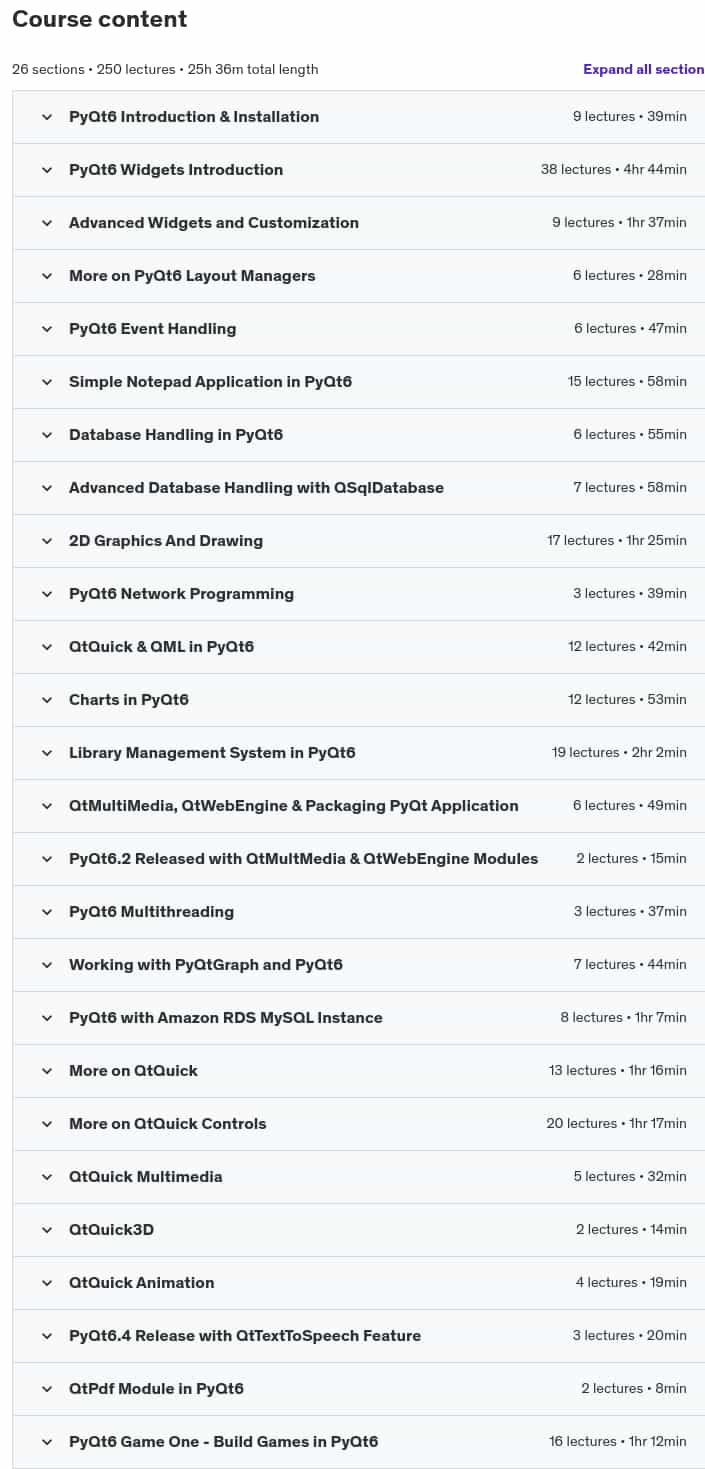Select the QtQuick3D title

pyautogui.click(x=112, y=1230)
